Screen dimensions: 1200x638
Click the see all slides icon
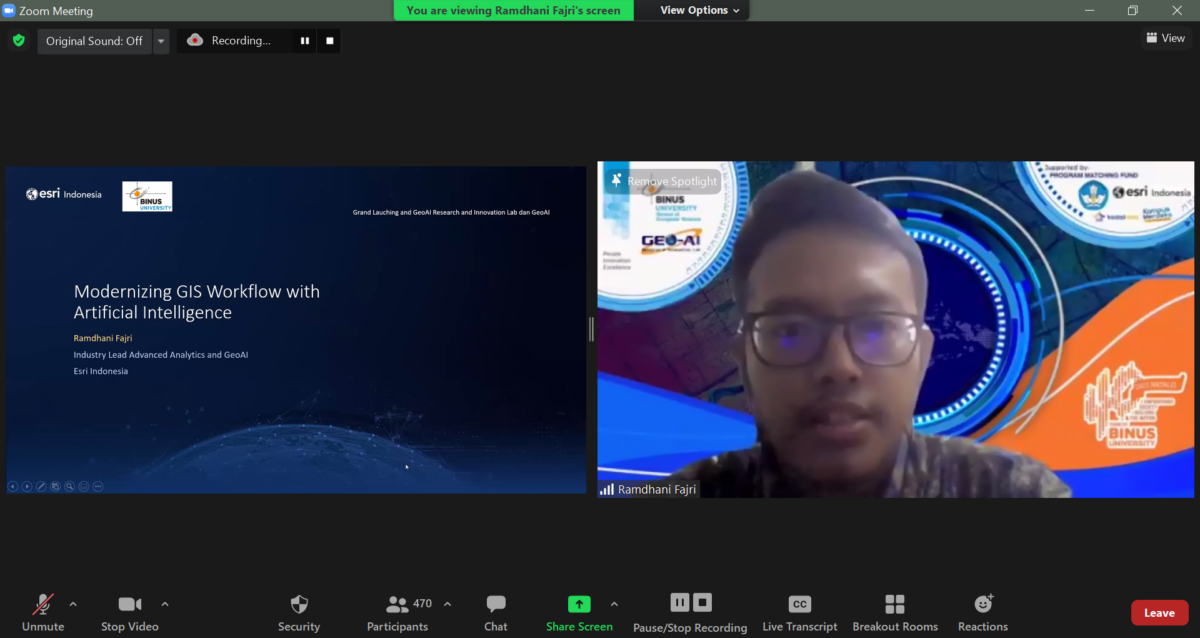pyautogui.click(x=55, y=487)
